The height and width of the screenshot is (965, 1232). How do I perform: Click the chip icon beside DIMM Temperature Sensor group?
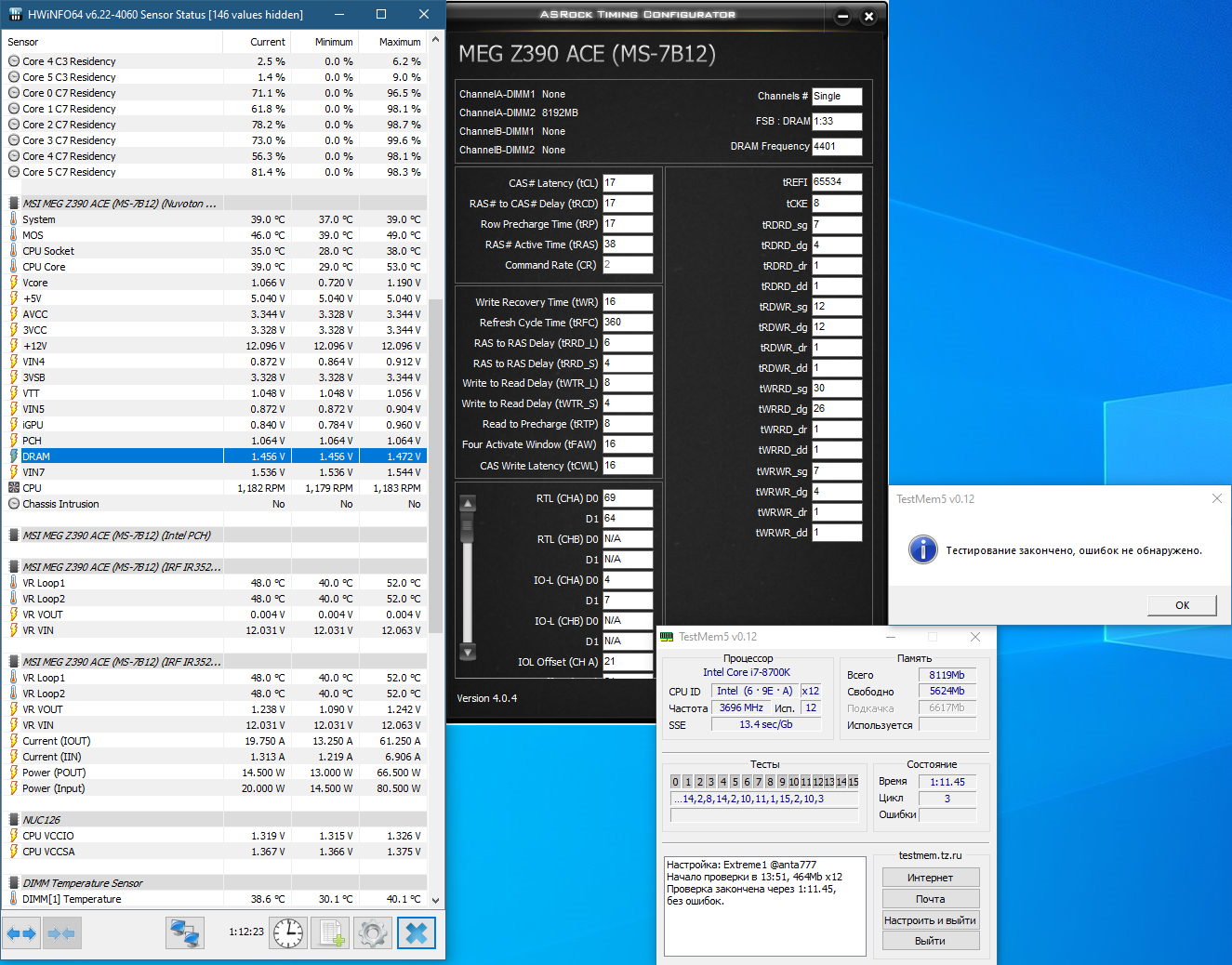(x=13, y=883)
